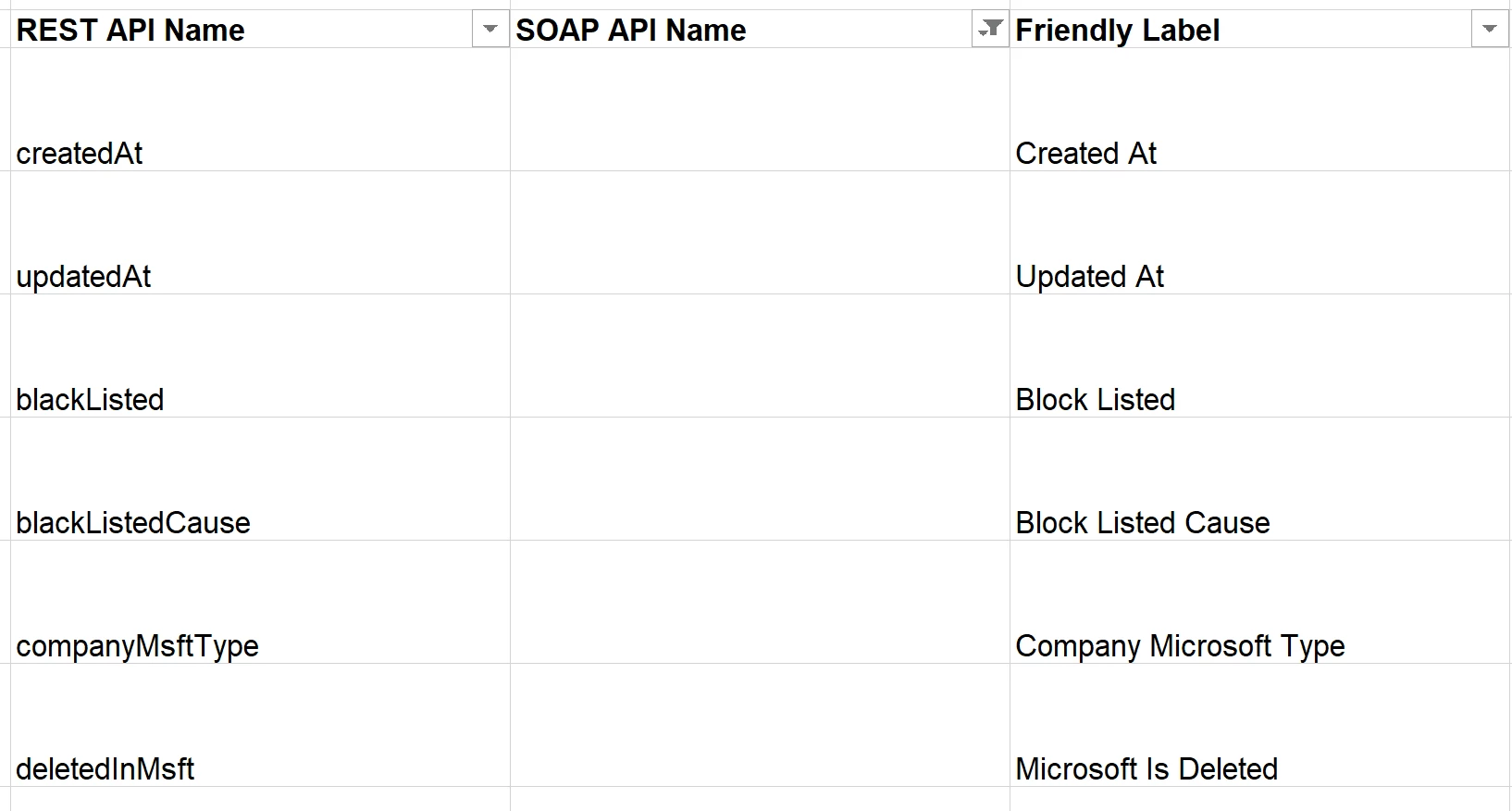
Task: Select the Created At label cell
Action: [1259, 109]
